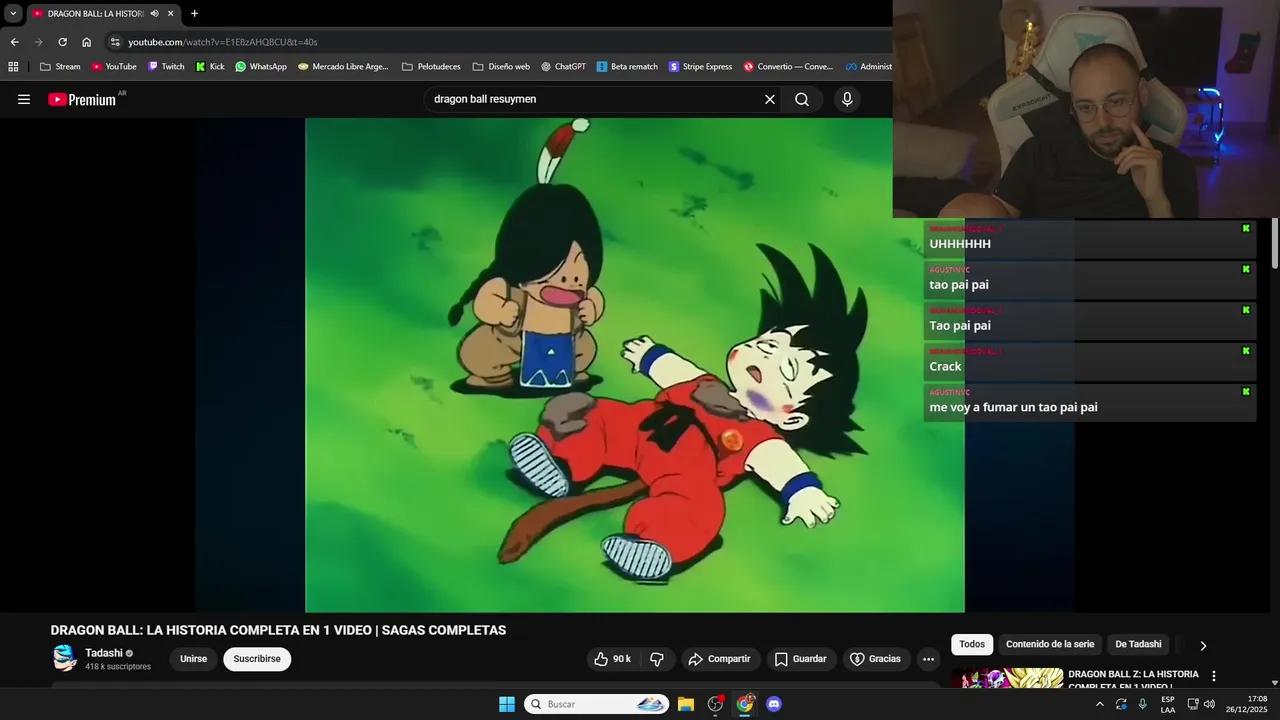1280x720 pixels.
Task: Dislike the video with thumbs down
Action: tap(657, 659)
